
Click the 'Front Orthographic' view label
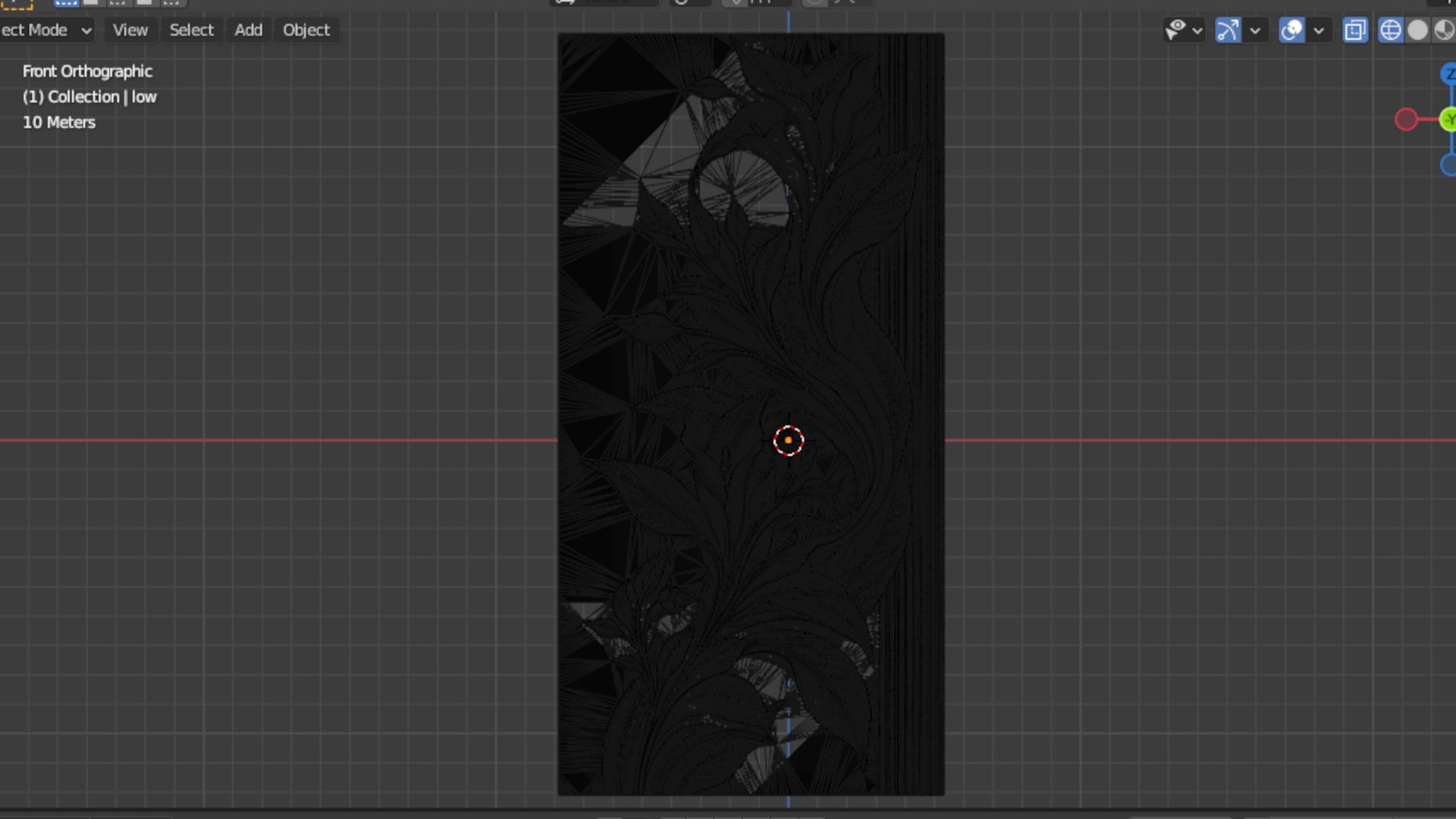click(87, 71)
